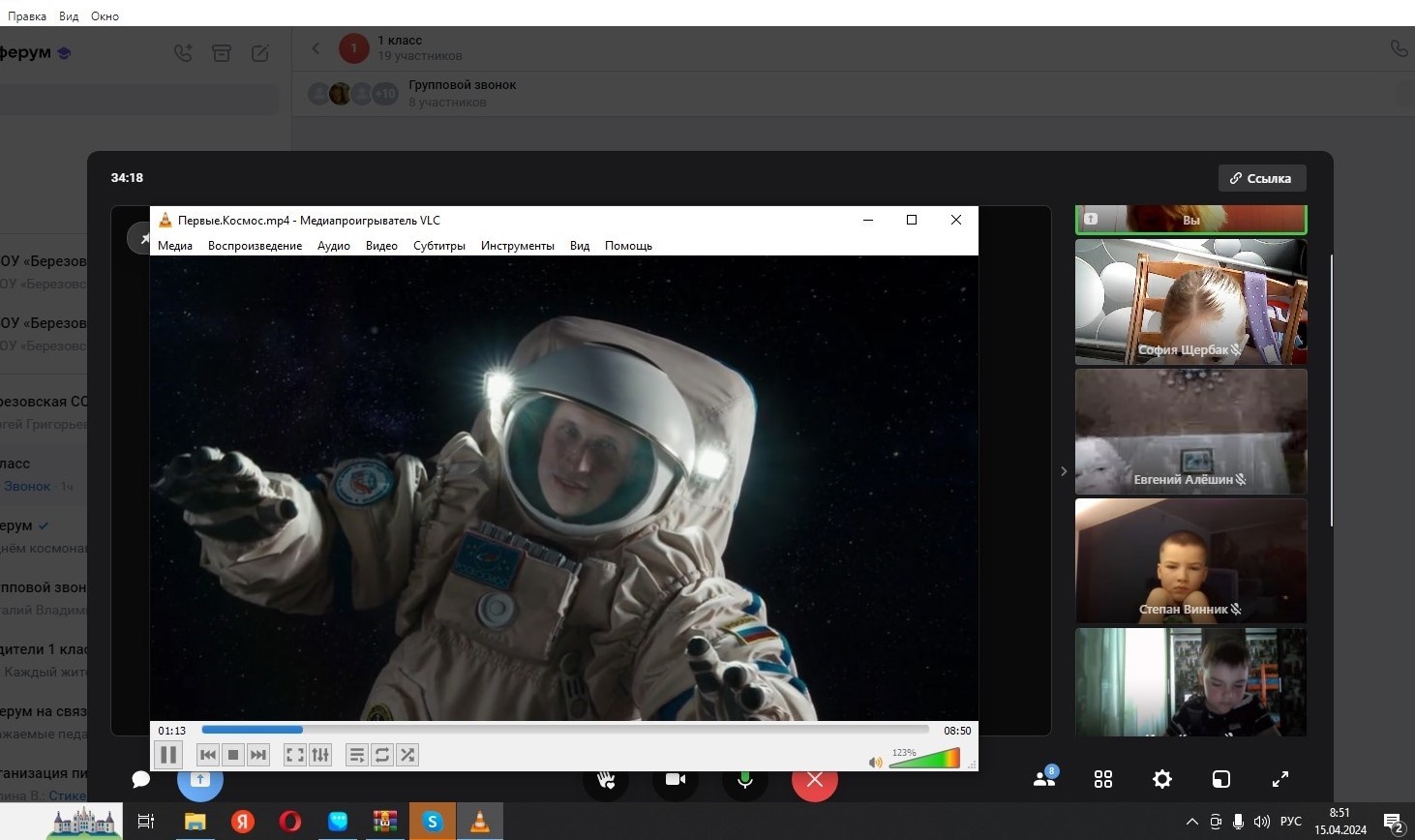Open Skype from the taskbar
The image size is (1415, 840).
pyautogui.click(x=433, y=822)
